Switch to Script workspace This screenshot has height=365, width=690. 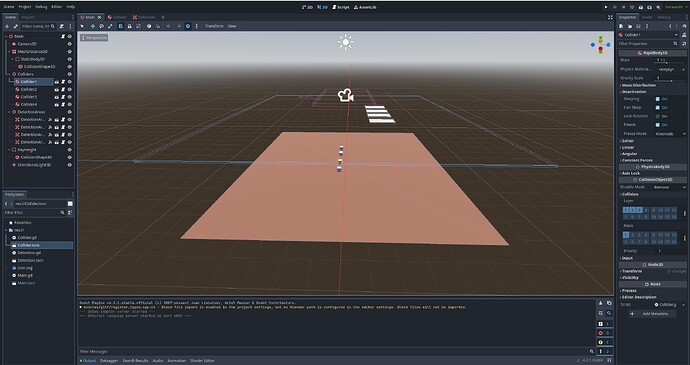tap(340, 7)
